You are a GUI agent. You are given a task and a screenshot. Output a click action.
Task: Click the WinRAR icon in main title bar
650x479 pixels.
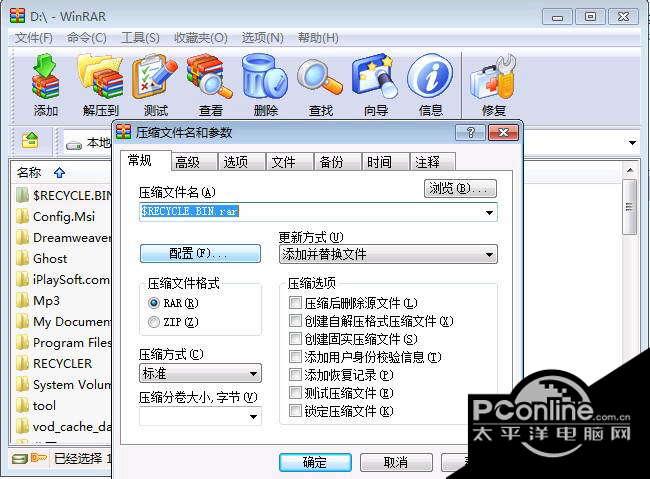17,15
